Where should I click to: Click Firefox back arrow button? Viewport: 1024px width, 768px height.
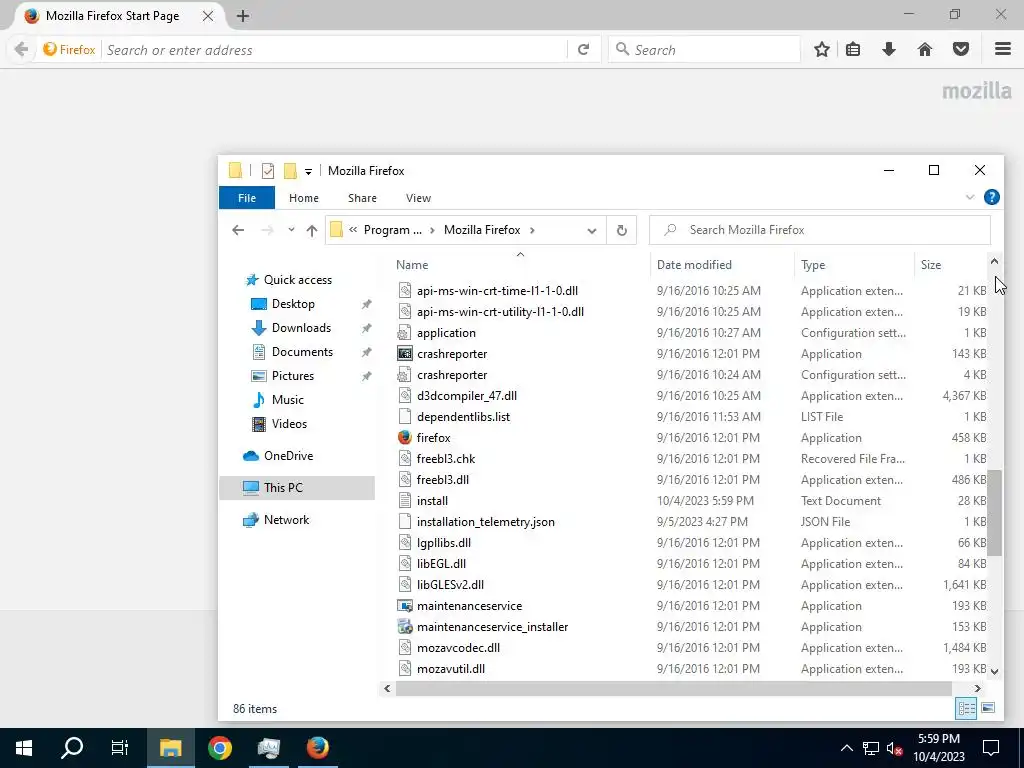21,50
